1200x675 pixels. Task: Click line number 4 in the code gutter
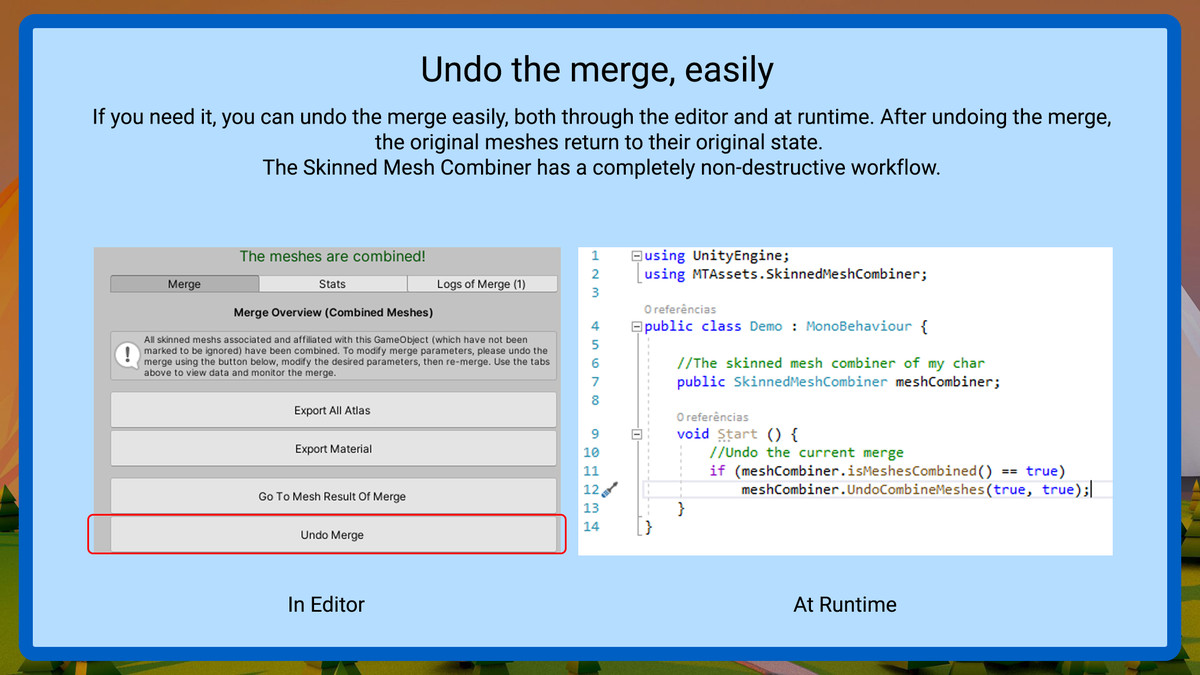point(595,327)
